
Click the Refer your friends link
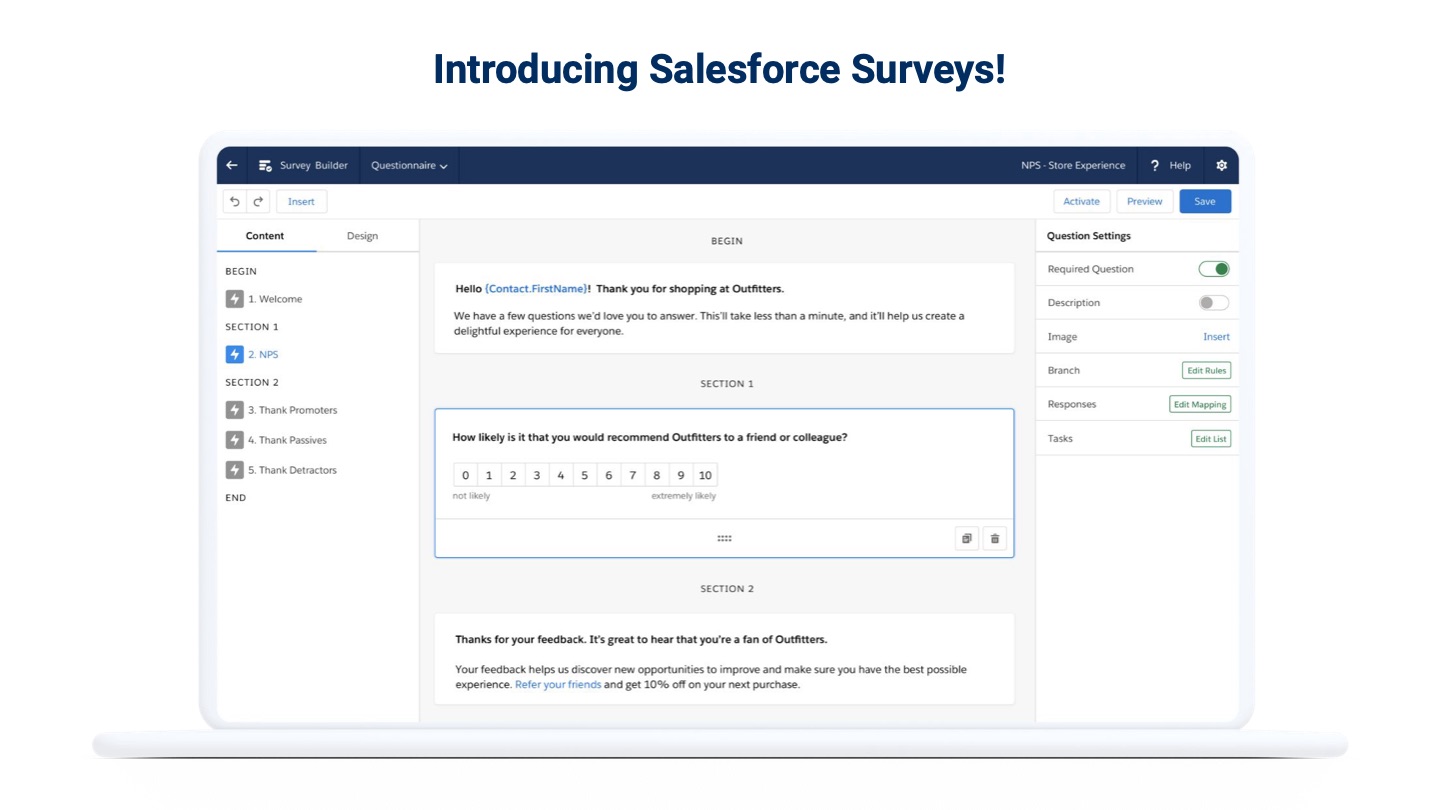558,685
